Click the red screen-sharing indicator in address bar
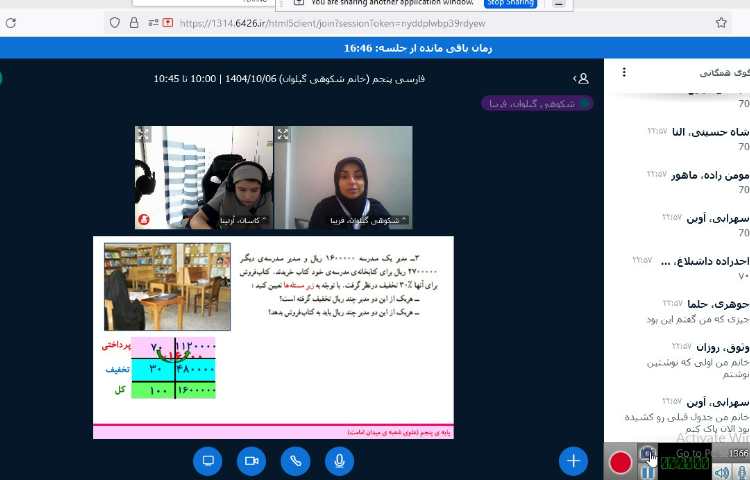This screenshot has width=750, height=480. coord(168,22)
